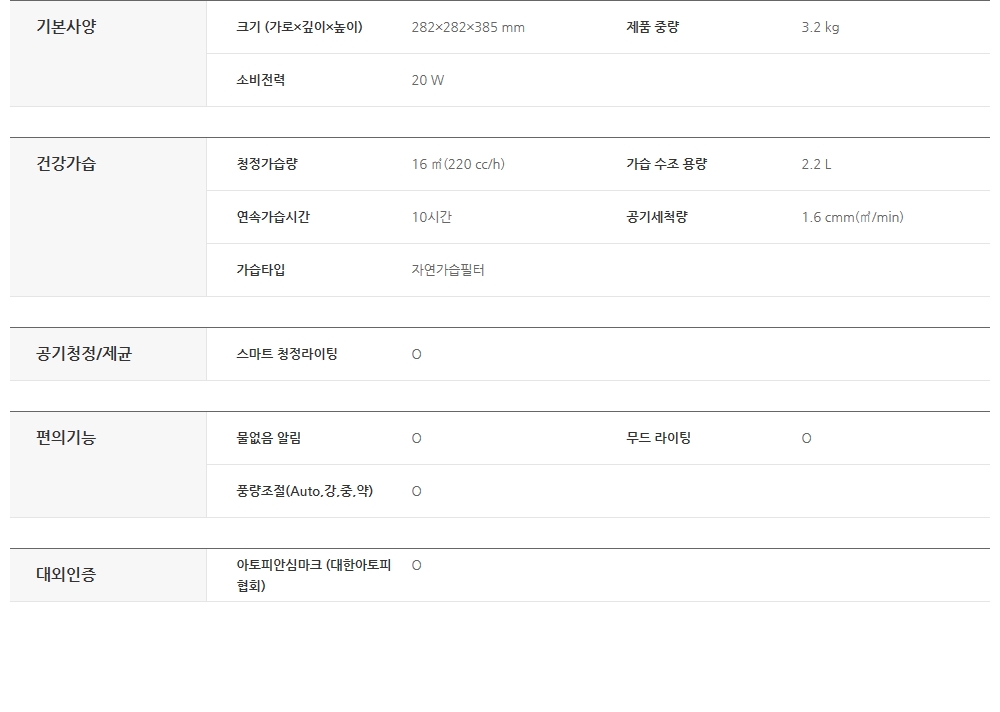Click the 대외인증 section header
This screenshot has width=1000, height=712.
tap(66, 575)
